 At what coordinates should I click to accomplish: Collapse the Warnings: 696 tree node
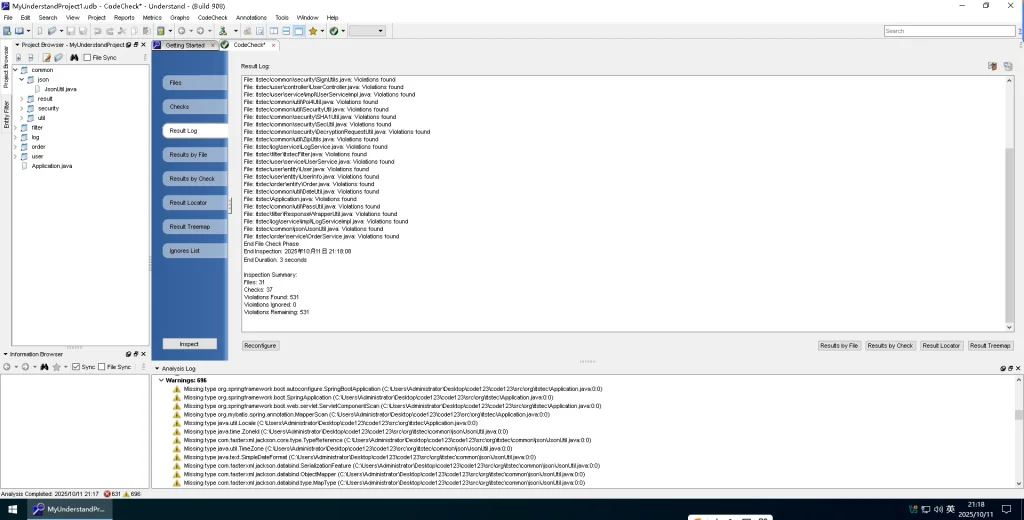pos(160,380)
